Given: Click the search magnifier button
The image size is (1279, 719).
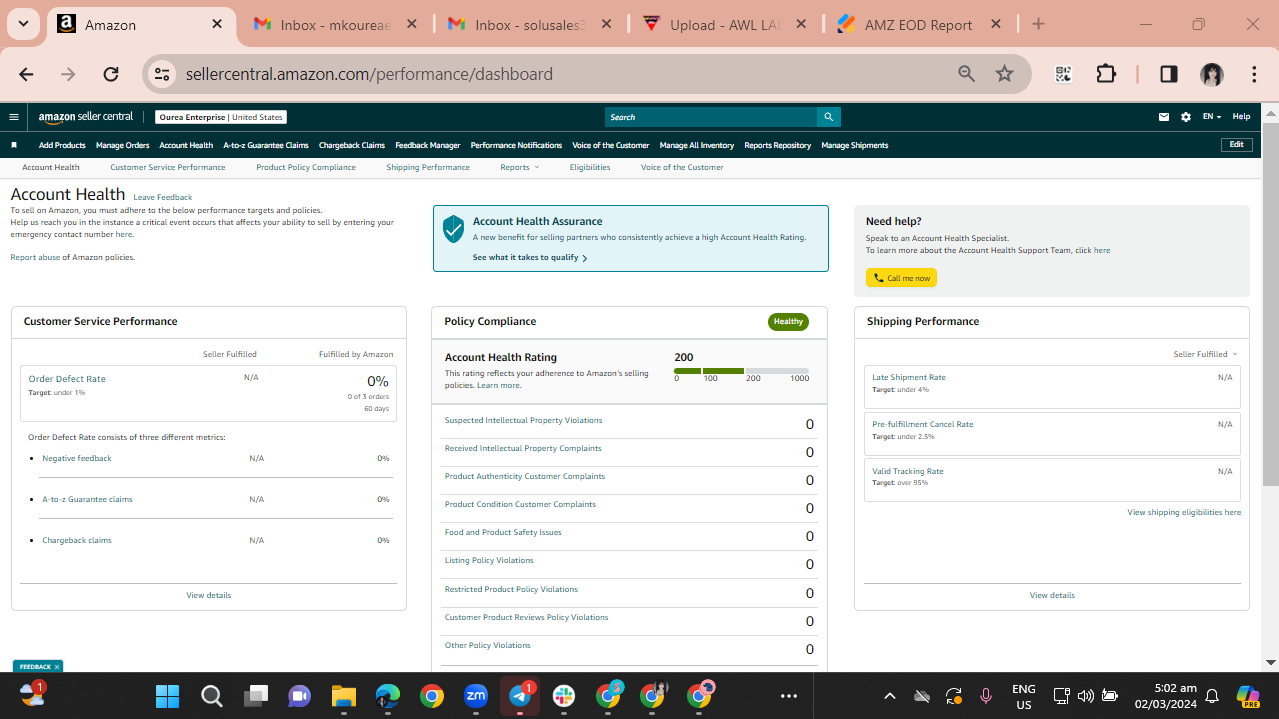Looking at the screenshot, I should coord(829,117).
